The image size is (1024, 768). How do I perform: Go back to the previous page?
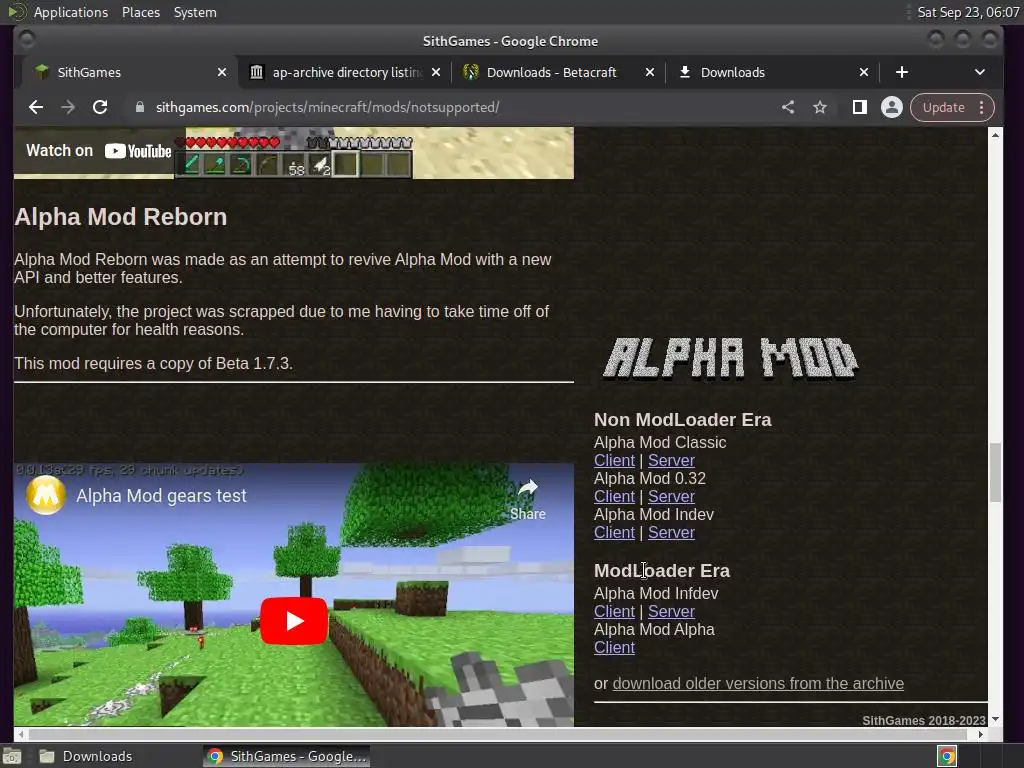(36, 107)
